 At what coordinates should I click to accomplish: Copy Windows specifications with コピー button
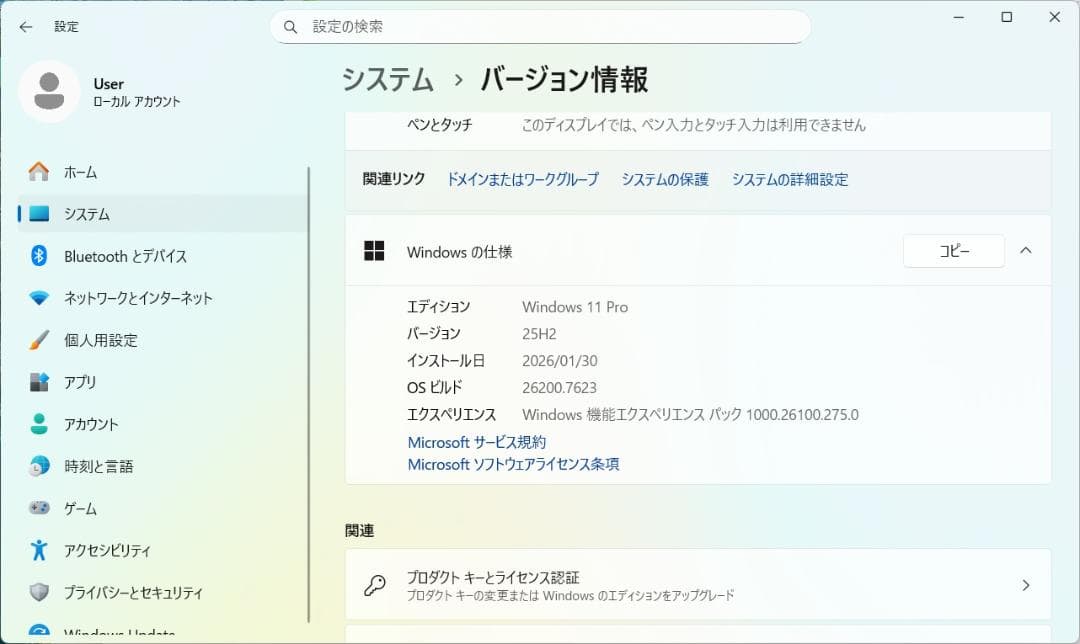(x=954, y=251)
